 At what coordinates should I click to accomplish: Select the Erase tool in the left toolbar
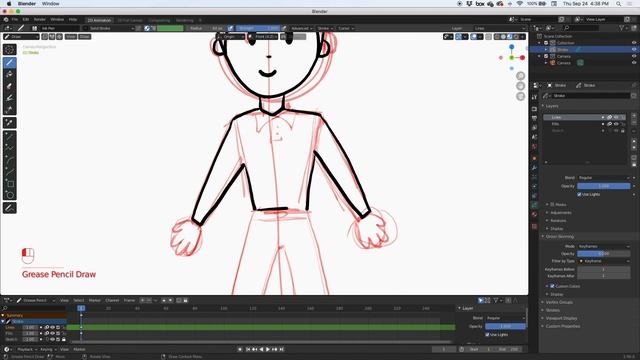tap(9, 86)
